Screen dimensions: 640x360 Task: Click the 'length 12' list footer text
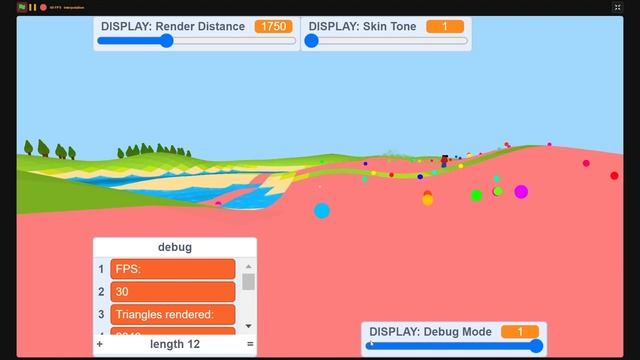175,344
